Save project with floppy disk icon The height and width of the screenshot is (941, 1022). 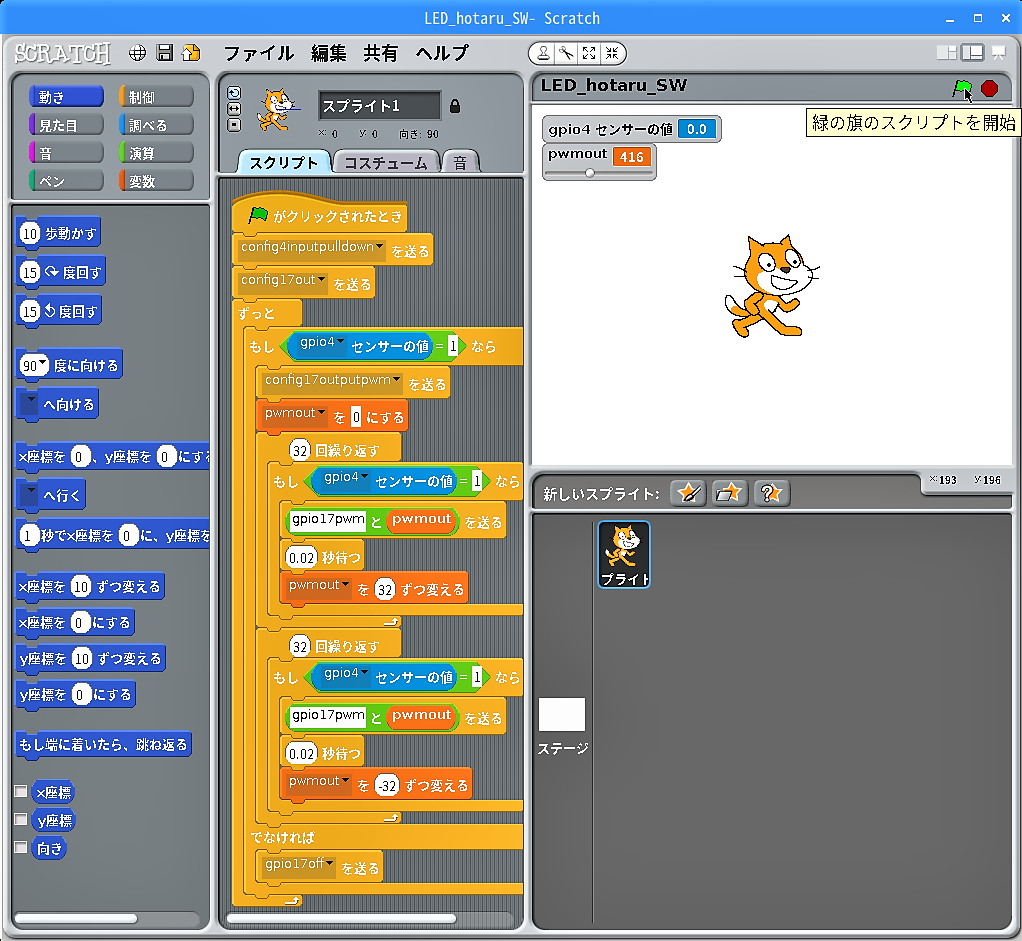click(165, 53)
